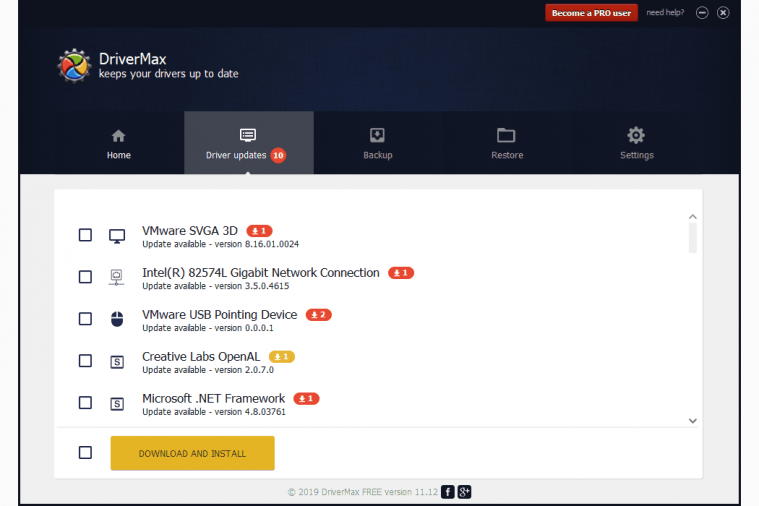Go to the Home tab
Viewport: 759px width, 506px height.
[119, 142]
